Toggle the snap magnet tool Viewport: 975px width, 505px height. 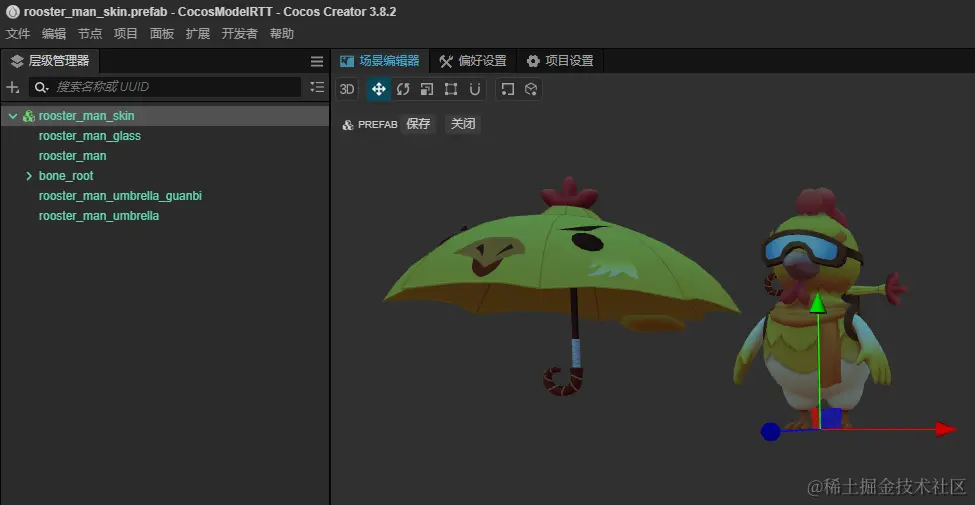point(474,89)
